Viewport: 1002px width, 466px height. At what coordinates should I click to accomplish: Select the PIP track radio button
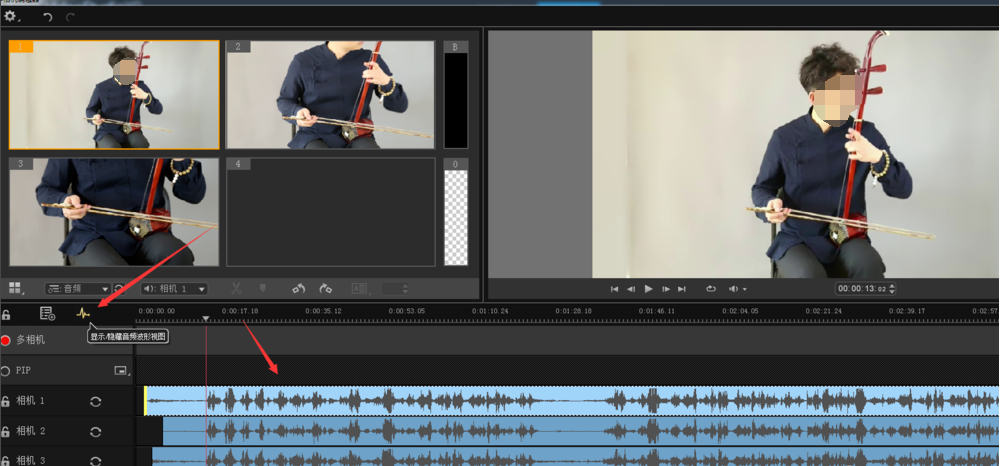6,370
